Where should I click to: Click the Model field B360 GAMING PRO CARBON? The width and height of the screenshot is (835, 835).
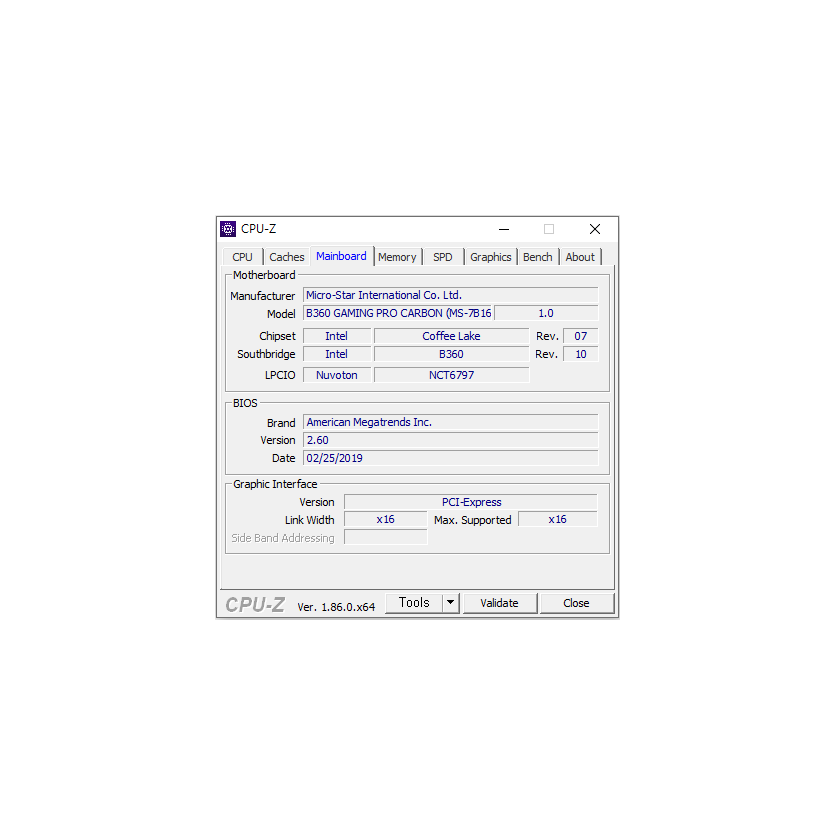coord(397,313)
